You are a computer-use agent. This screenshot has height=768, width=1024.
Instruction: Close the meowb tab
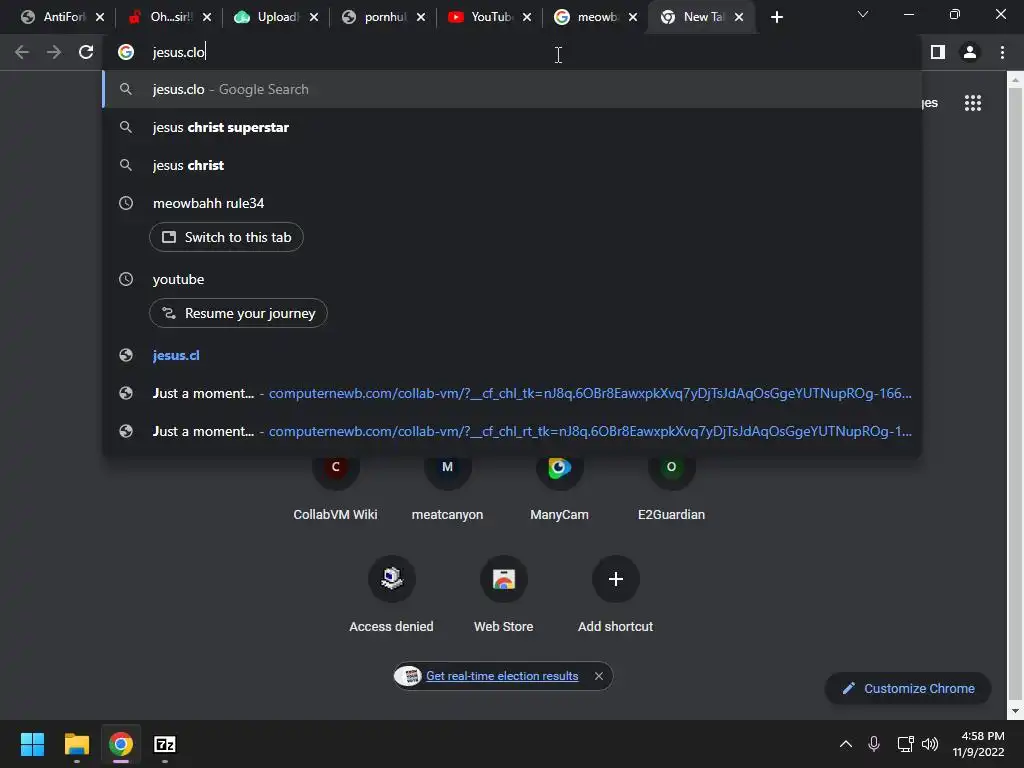(633, 17)
